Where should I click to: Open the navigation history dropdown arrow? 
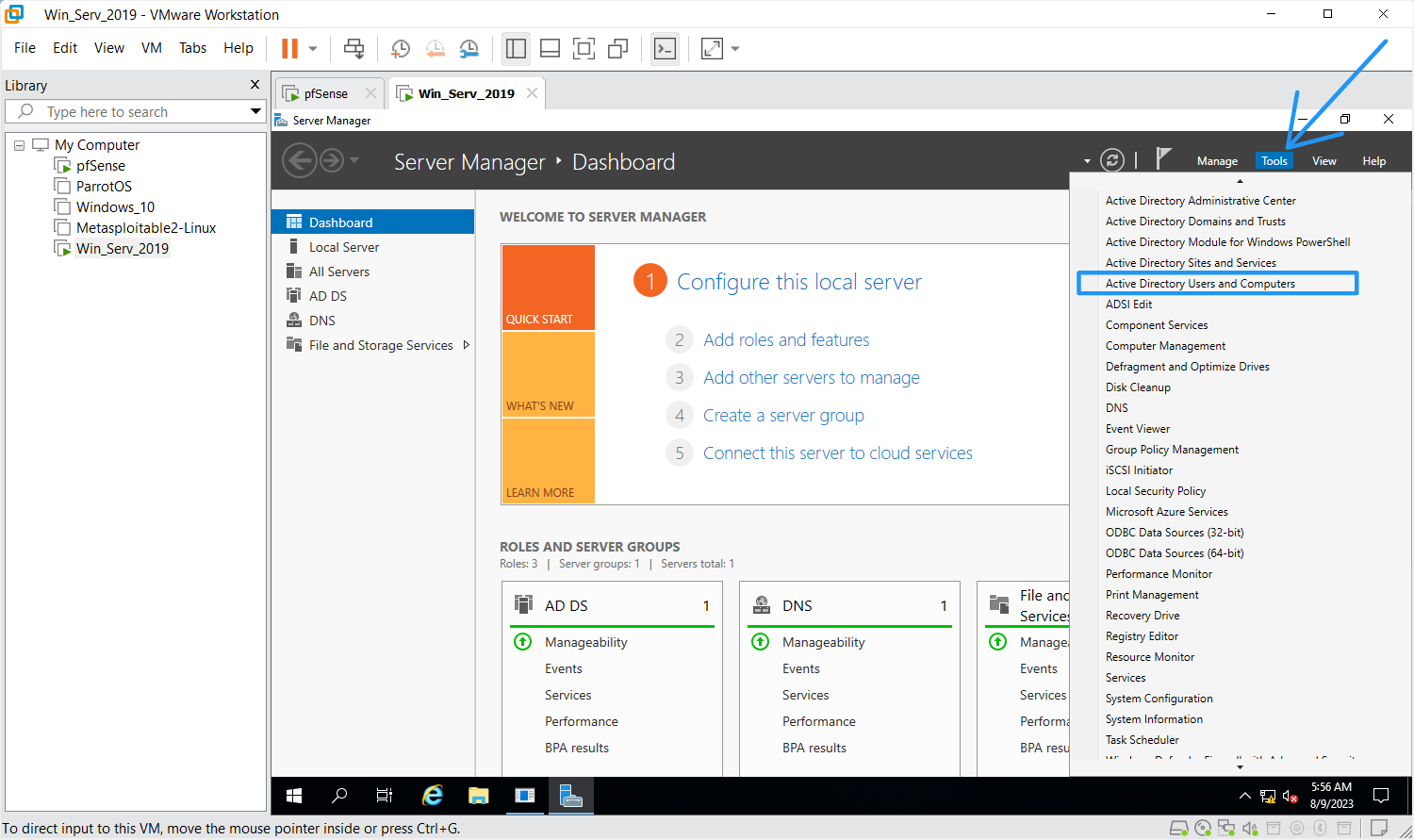(x=354, y=161)
